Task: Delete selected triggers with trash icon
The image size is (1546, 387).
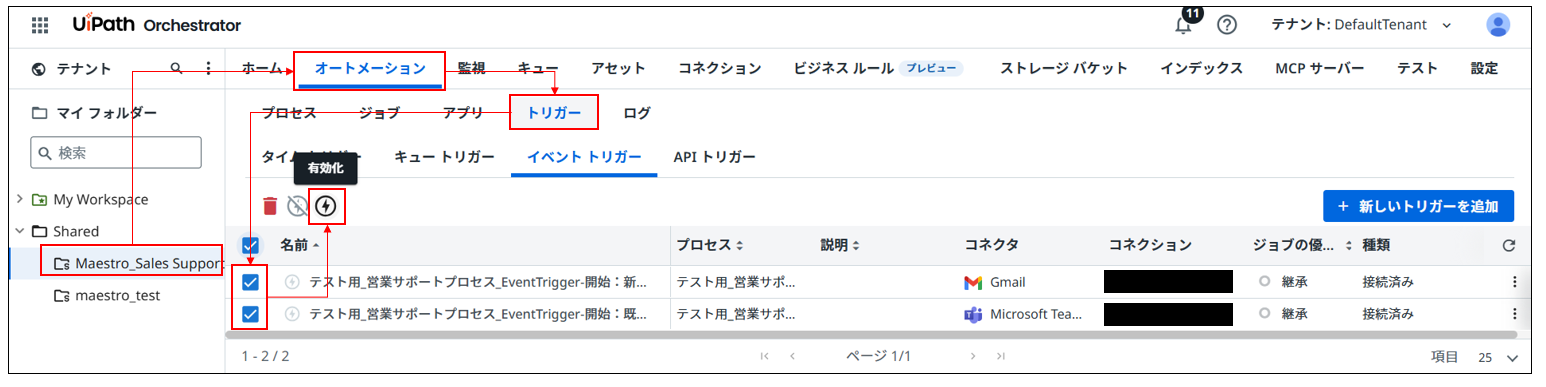Action: coord(270,206)
